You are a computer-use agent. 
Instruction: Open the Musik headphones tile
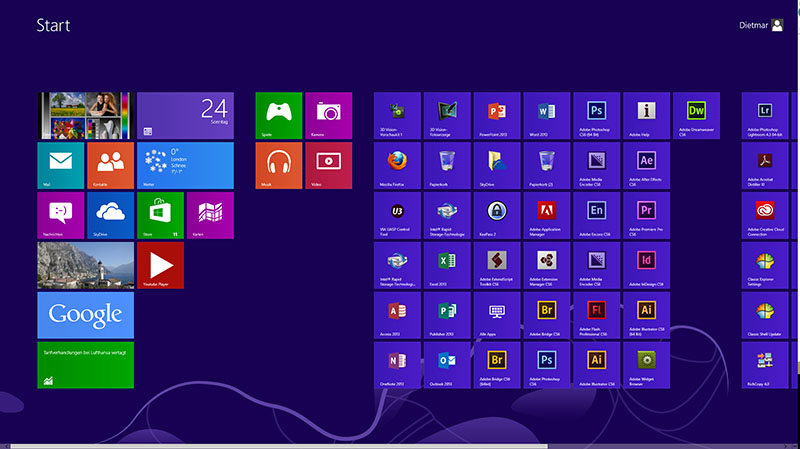(x=279, y=165)
